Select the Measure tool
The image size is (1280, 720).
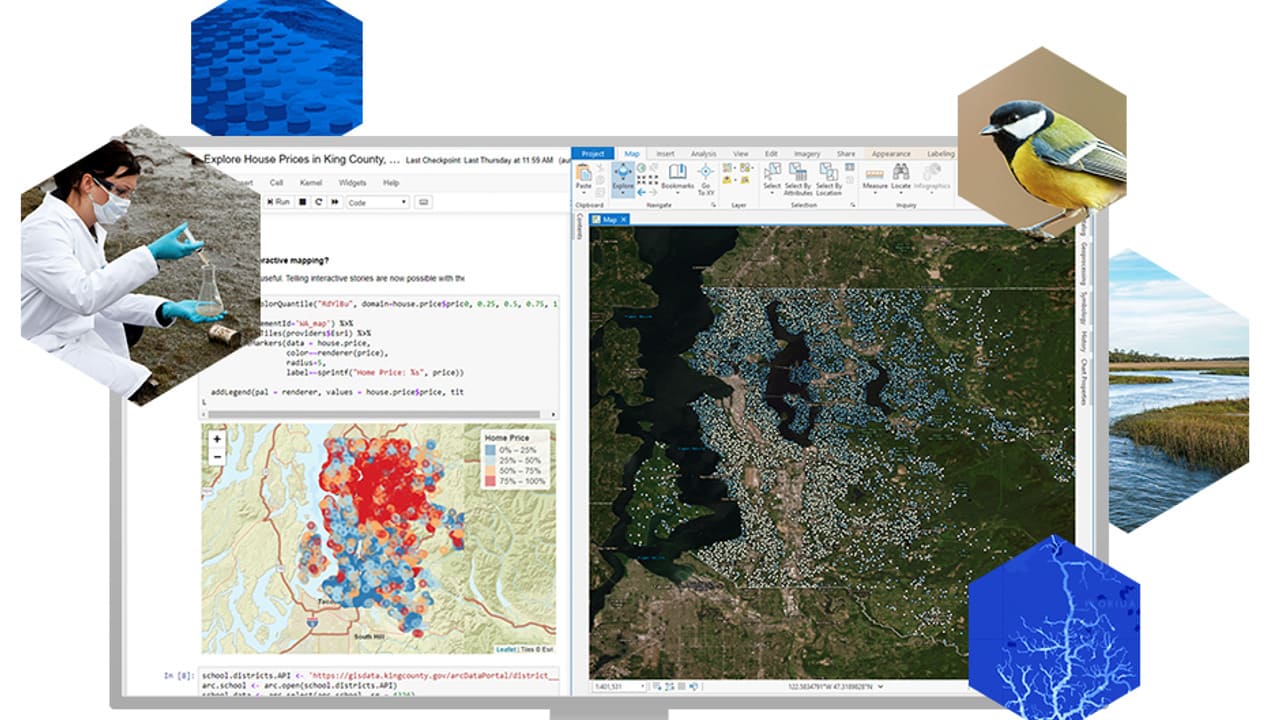(874, 175)
